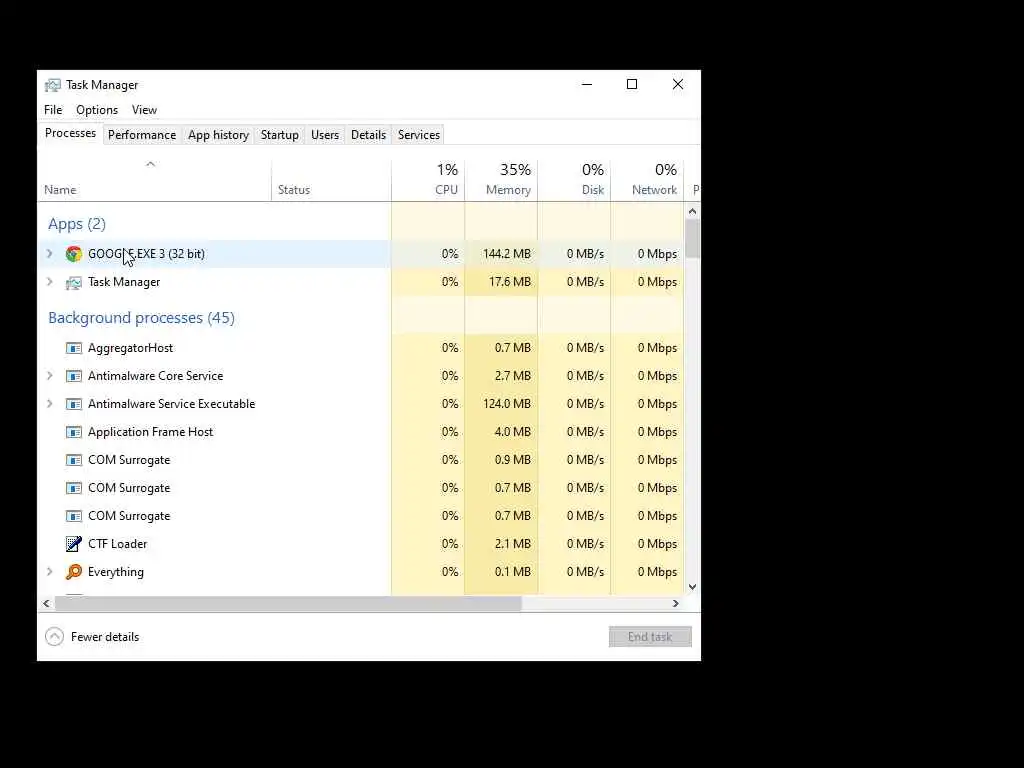Image resolution: width=1024 pixels, height=768 pixels.
Task: Switch to the App history tab
Action: pyautogui.click(x=218, y=135)
